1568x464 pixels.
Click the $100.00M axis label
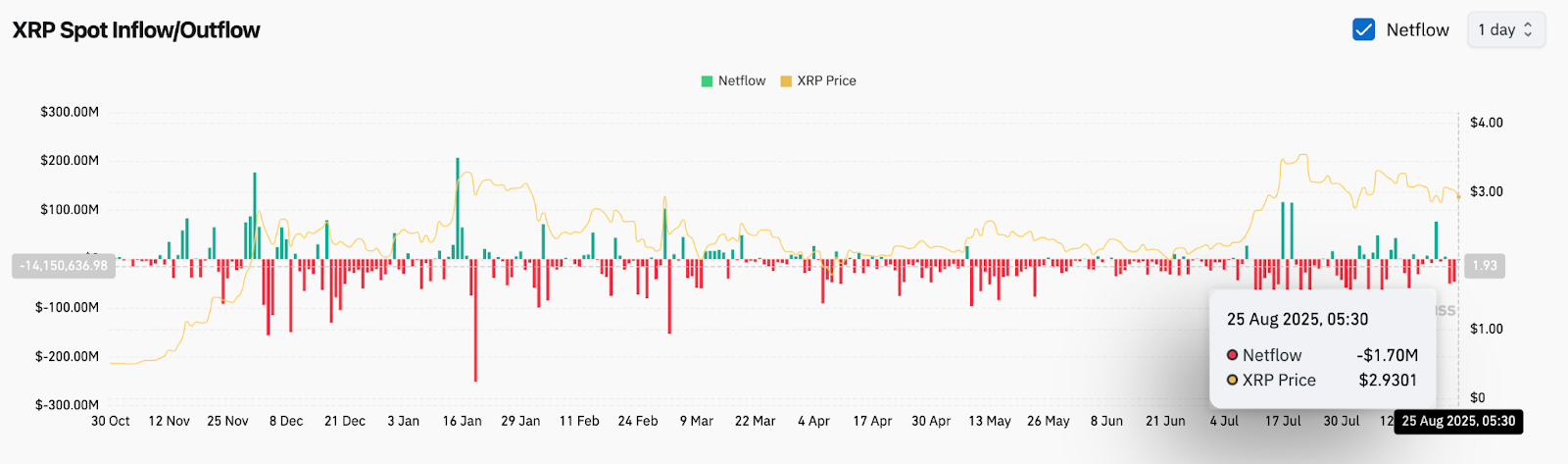point(70,210)
